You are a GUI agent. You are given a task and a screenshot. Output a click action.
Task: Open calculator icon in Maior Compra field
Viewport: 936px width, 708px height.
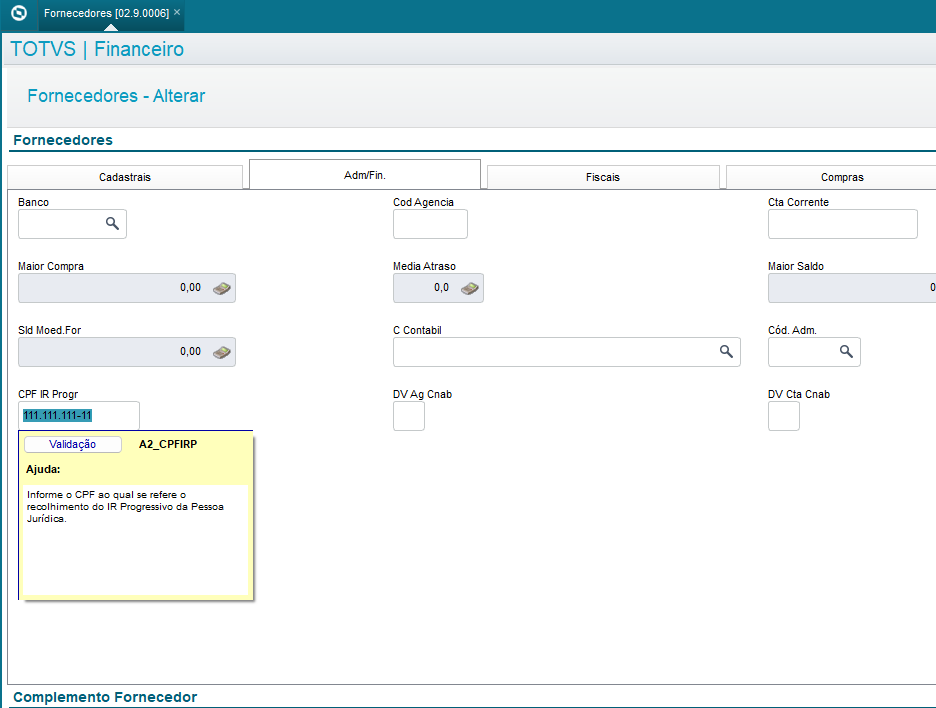point(221,288)
